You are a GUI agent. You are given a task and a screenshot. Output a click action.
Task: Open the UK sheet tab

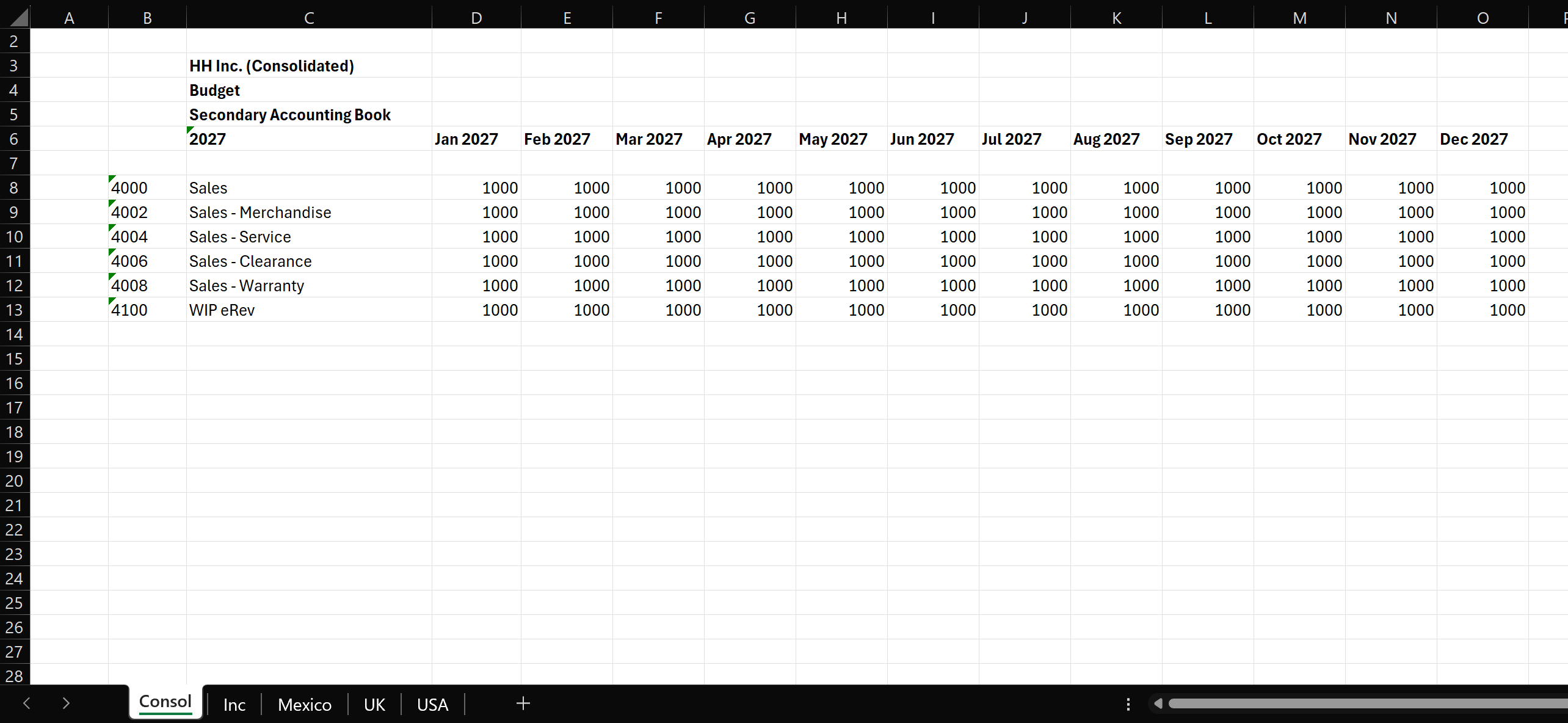(374, 705)
